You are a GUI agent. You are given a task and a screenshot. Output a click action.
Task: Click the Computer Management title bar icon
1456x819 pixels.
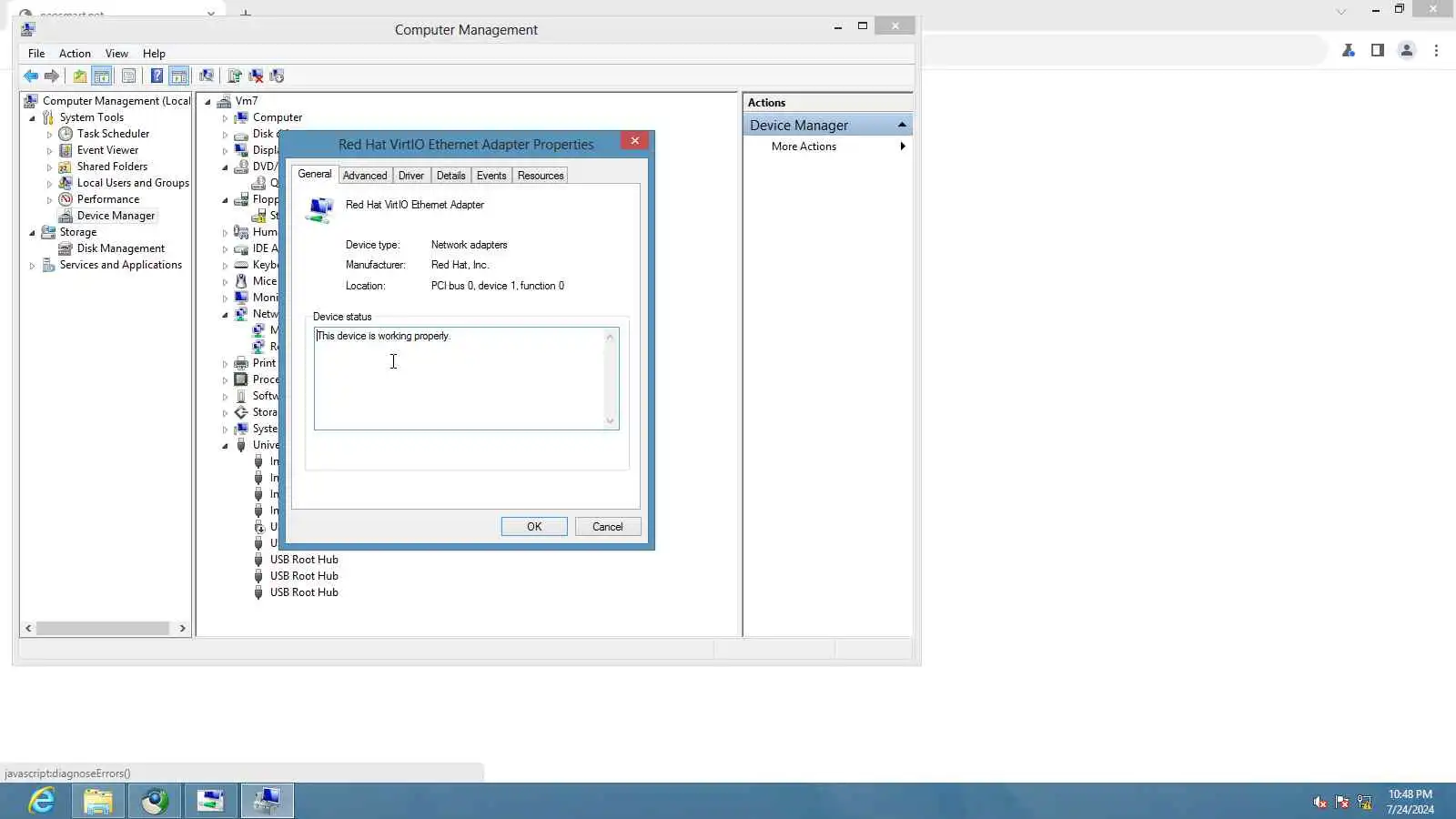click(28, 29)
